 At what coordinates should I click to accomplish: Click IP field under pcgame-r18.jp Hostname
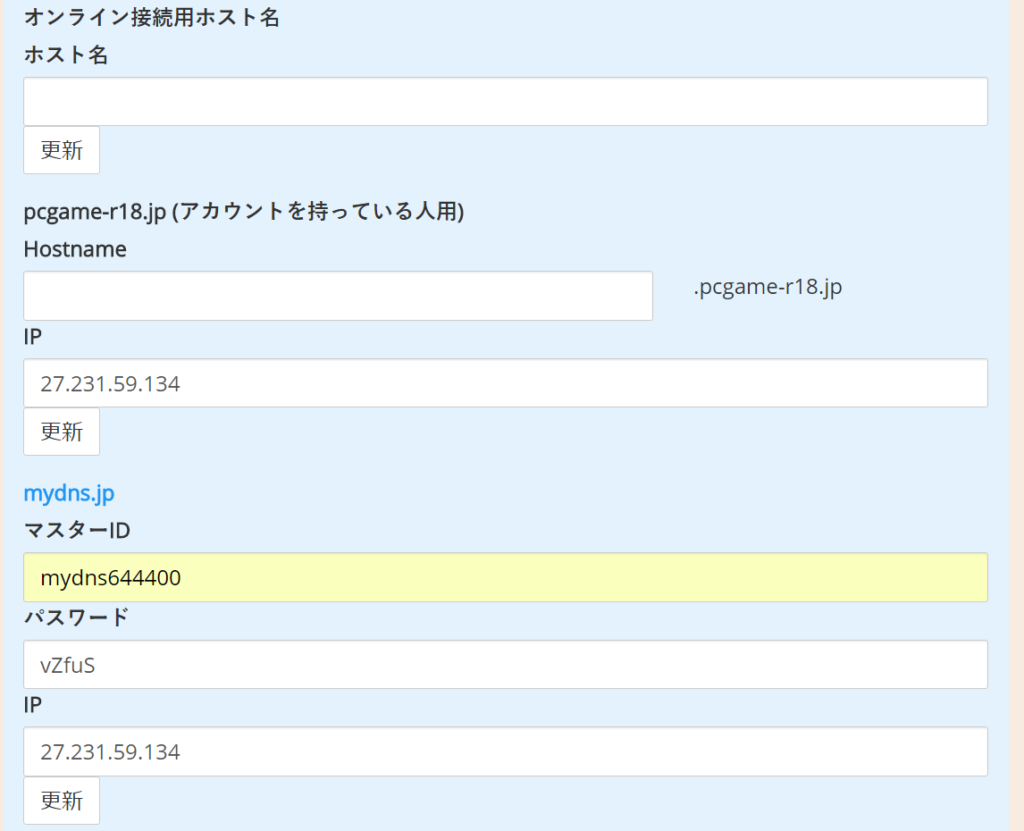505,383
